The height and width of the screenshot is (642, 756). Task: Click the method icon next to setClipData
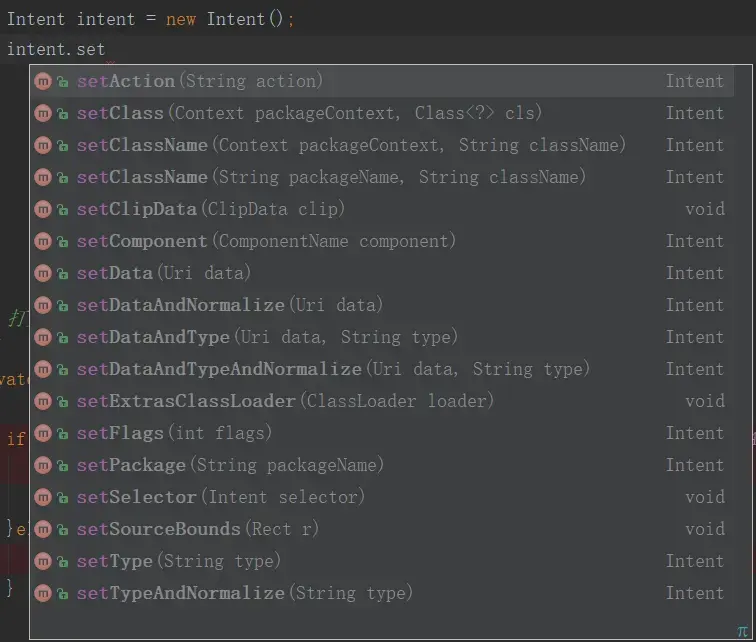point(42,210)
